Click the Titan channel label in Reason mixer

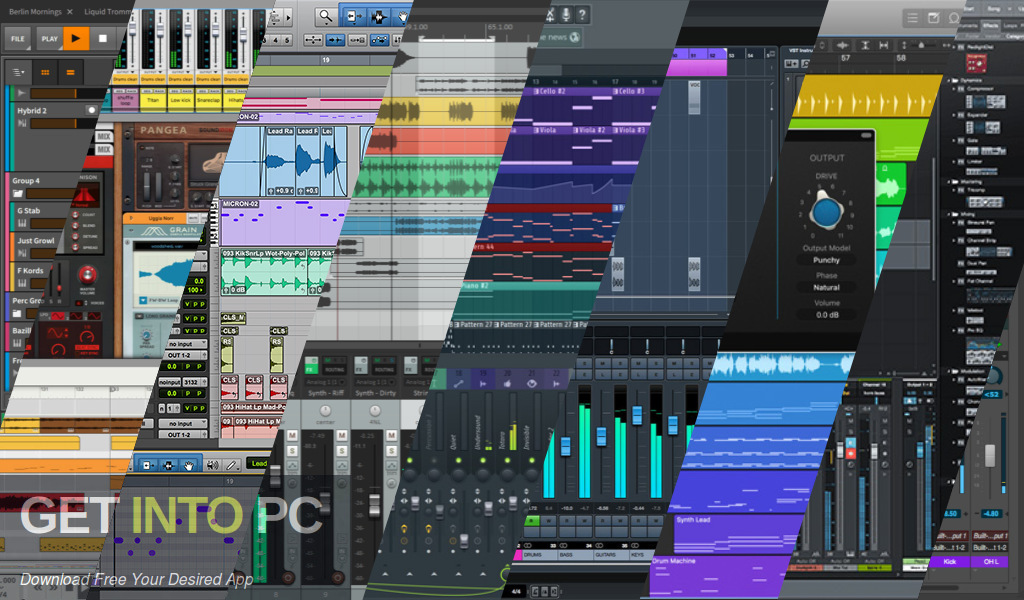(153, 100)
